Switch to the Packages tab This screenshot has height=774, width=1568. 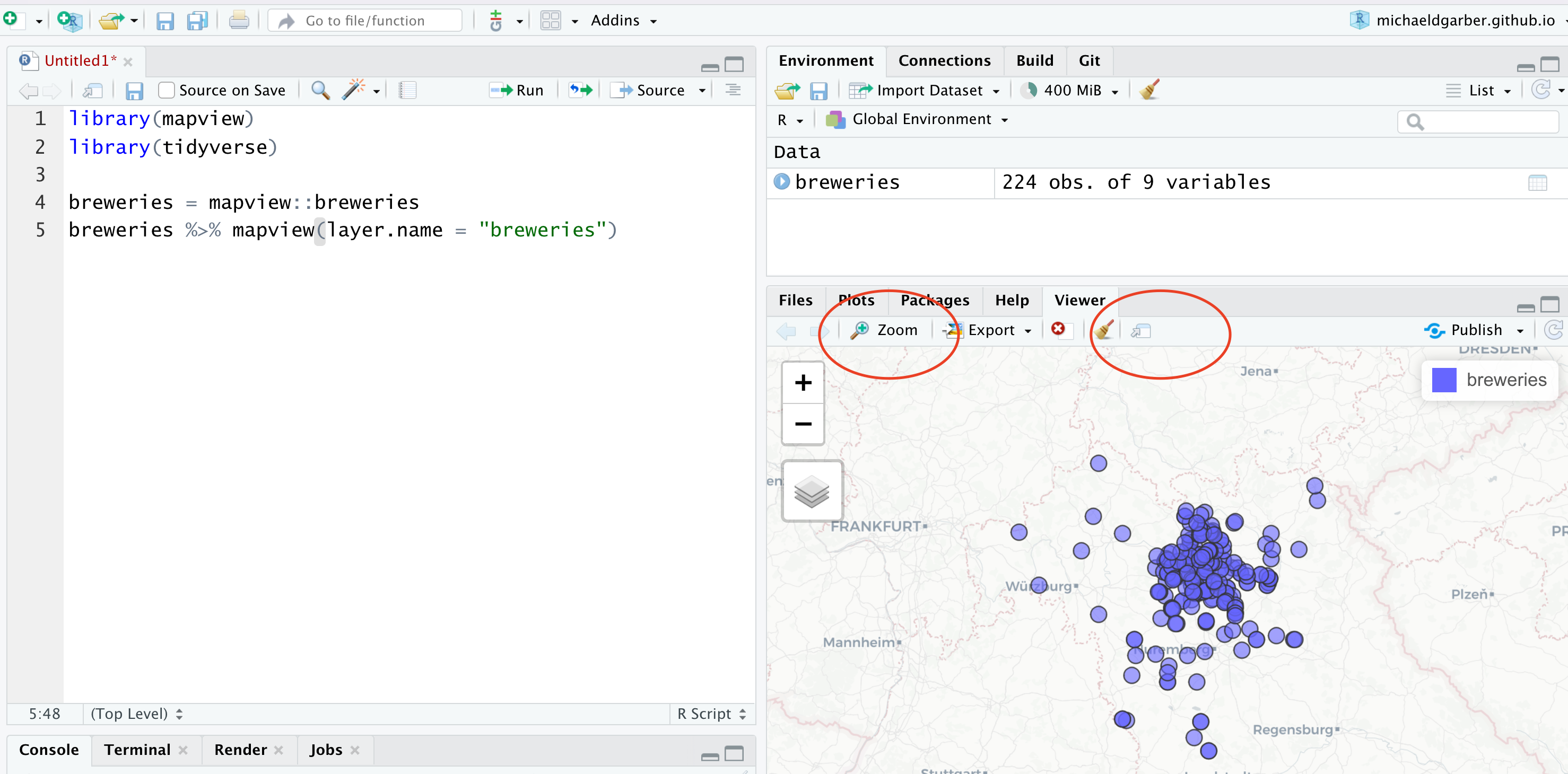pos(935,300)
